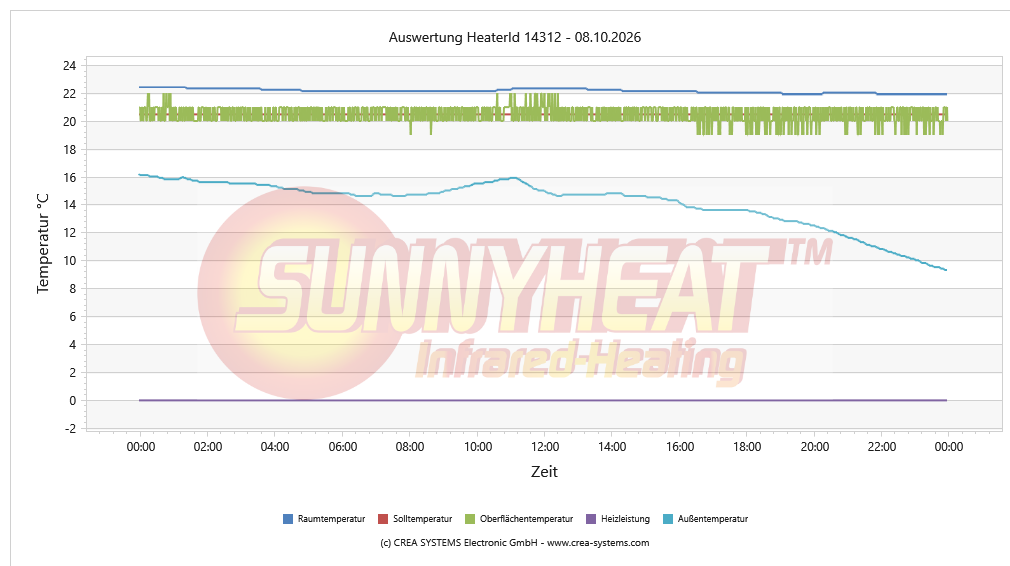Click the 16 value on temperature axis
The width and height of the screenshot is (1010, 566).
click(x=70, y=178)
